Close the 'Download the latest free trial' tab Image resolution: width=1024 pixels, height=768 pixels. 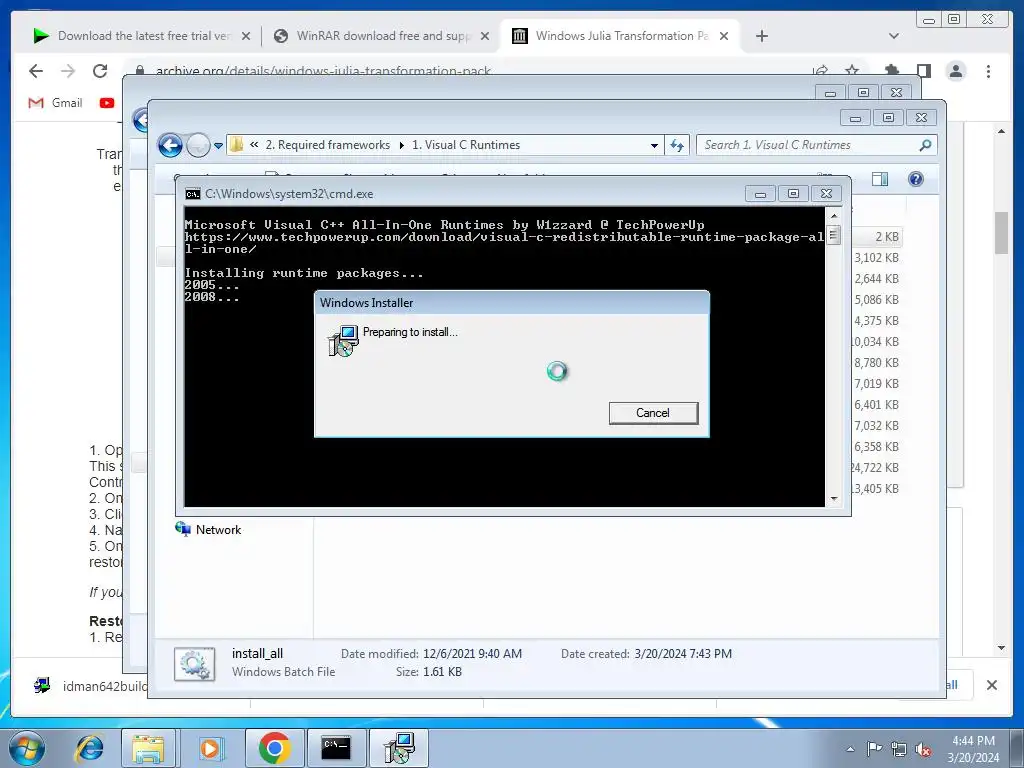pyautogui.click(x=246, y=36)
